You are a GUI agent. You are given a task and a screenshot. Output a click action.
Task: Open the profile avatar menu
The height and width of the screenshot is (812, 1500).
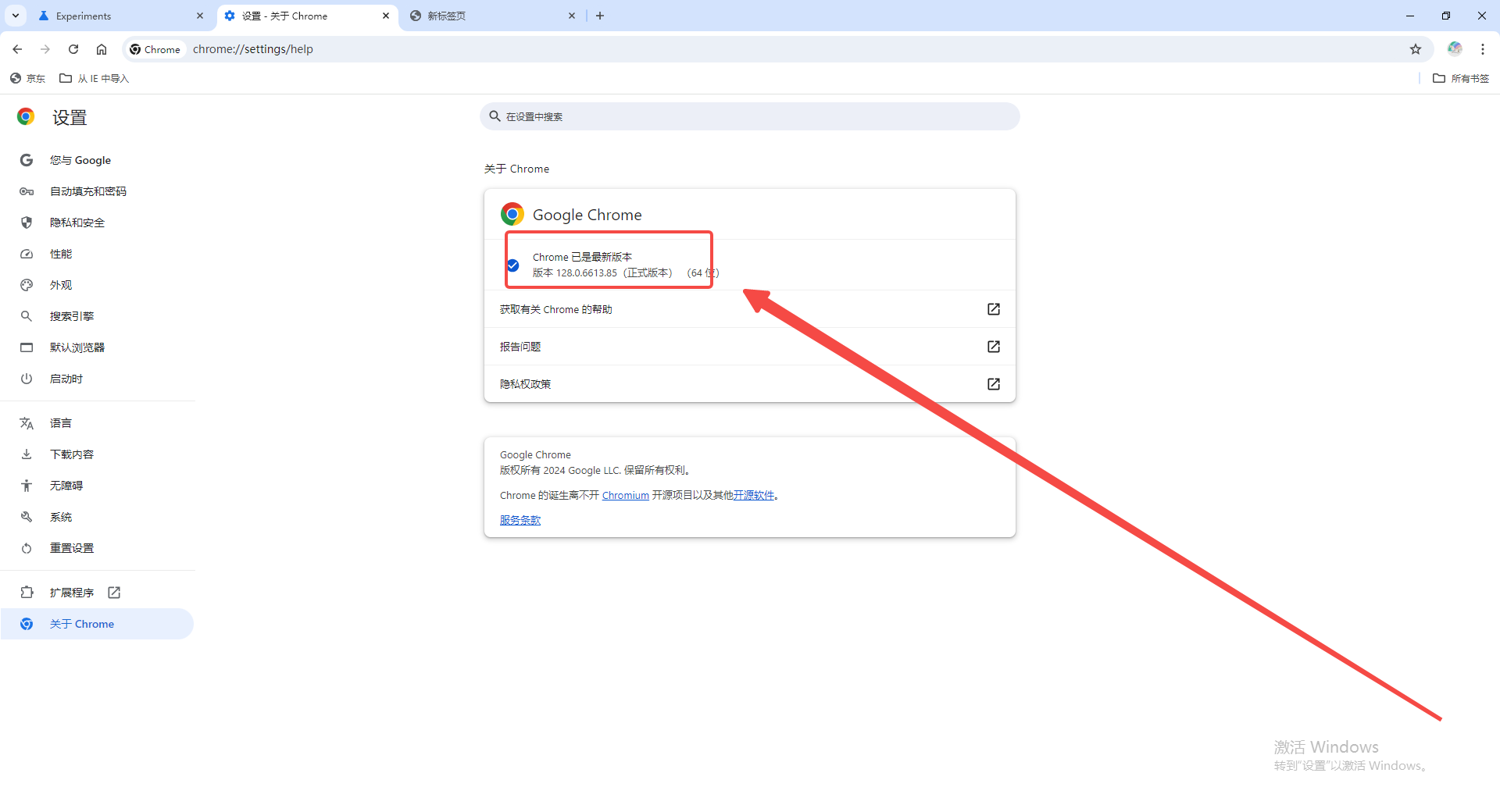tap(1455, 48)
